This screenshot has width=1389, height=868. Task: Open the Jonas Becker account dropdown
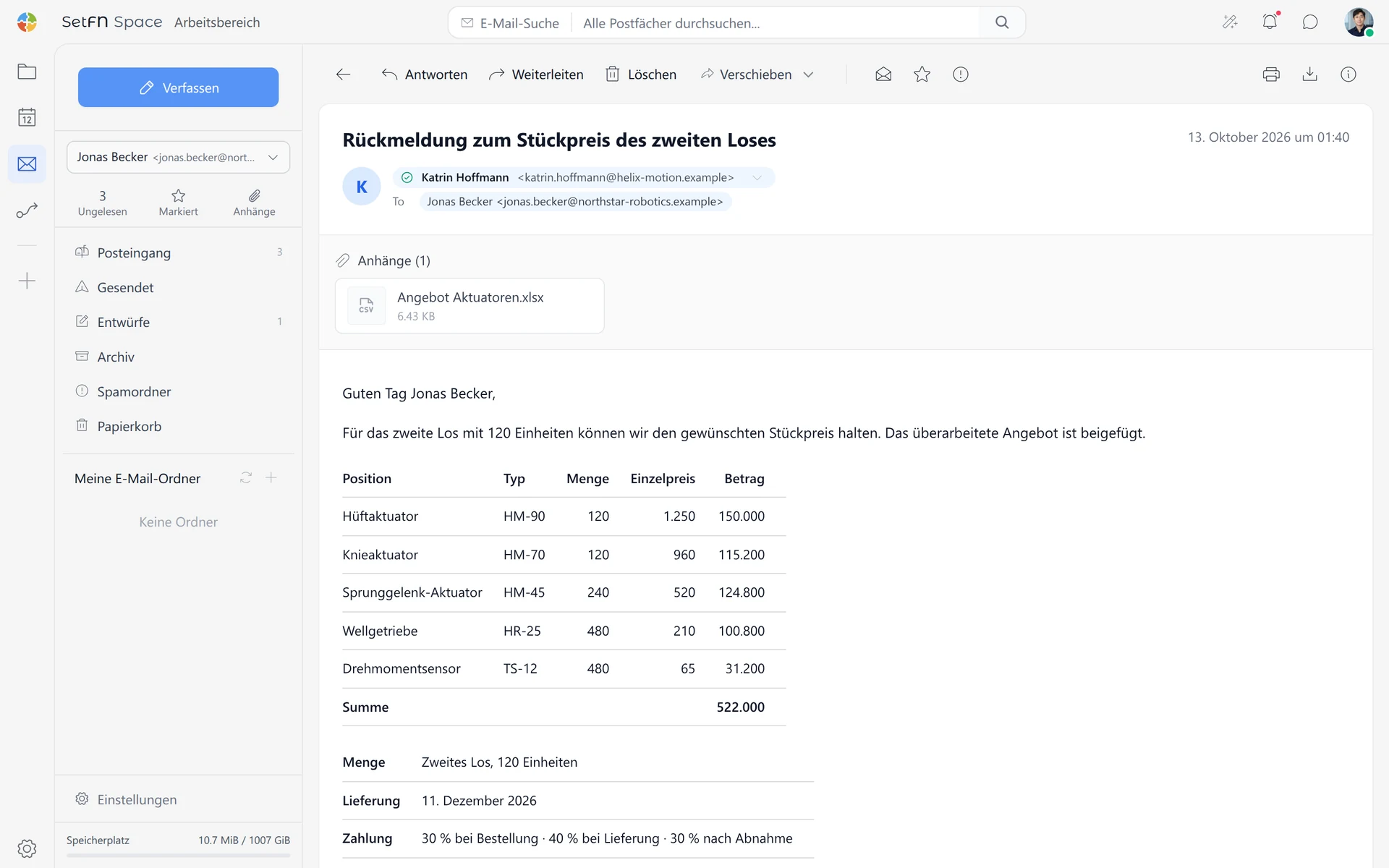coord(178,157)
